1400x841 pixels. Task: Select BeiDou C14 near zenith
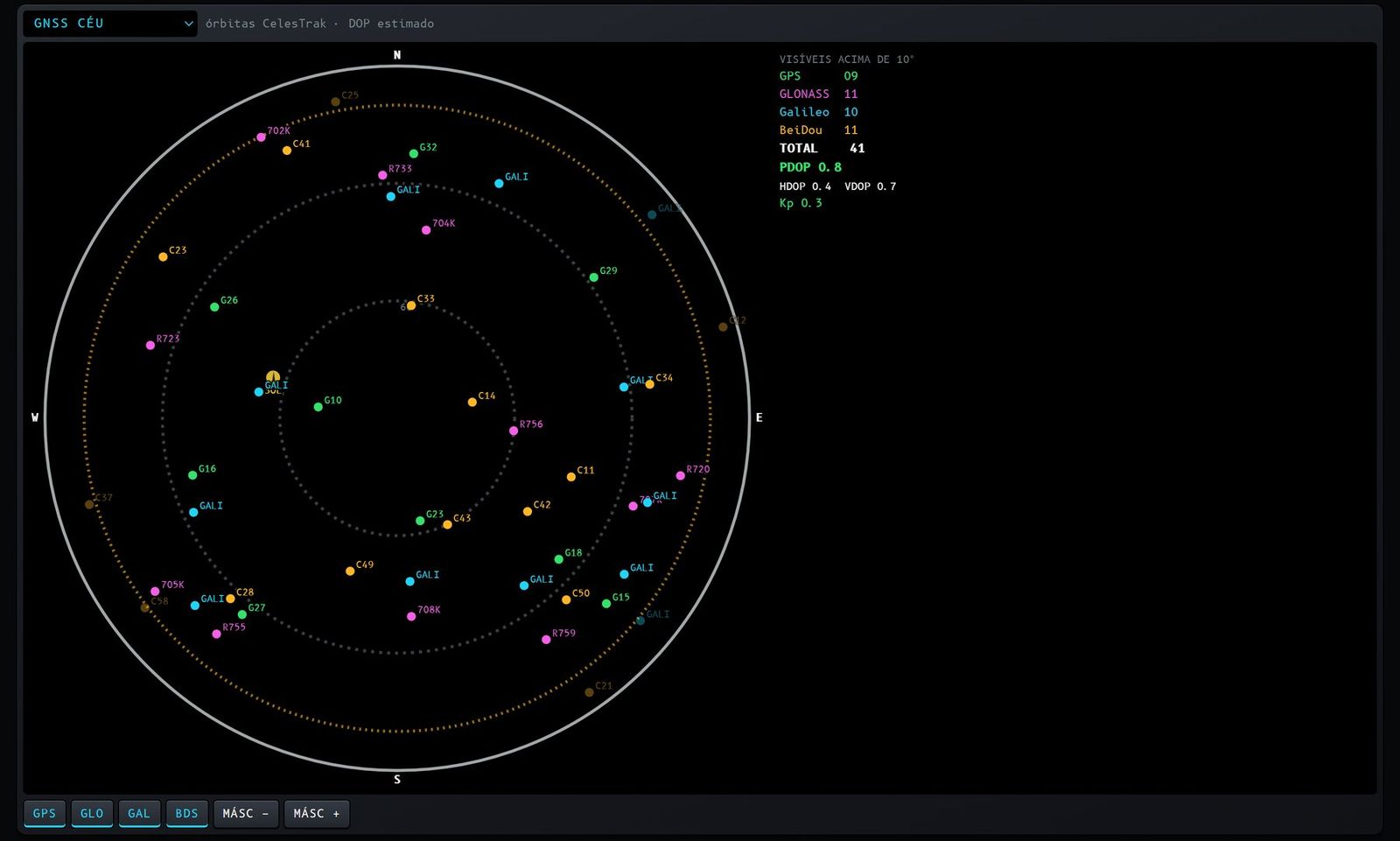click(472, 403)
